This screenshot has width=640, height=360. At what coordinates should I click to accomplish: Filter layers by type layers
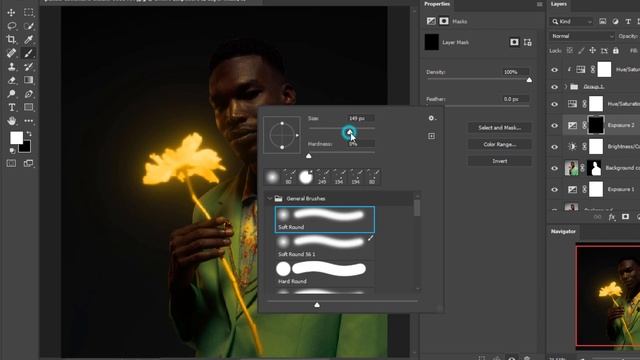click(x=628, y=22)
